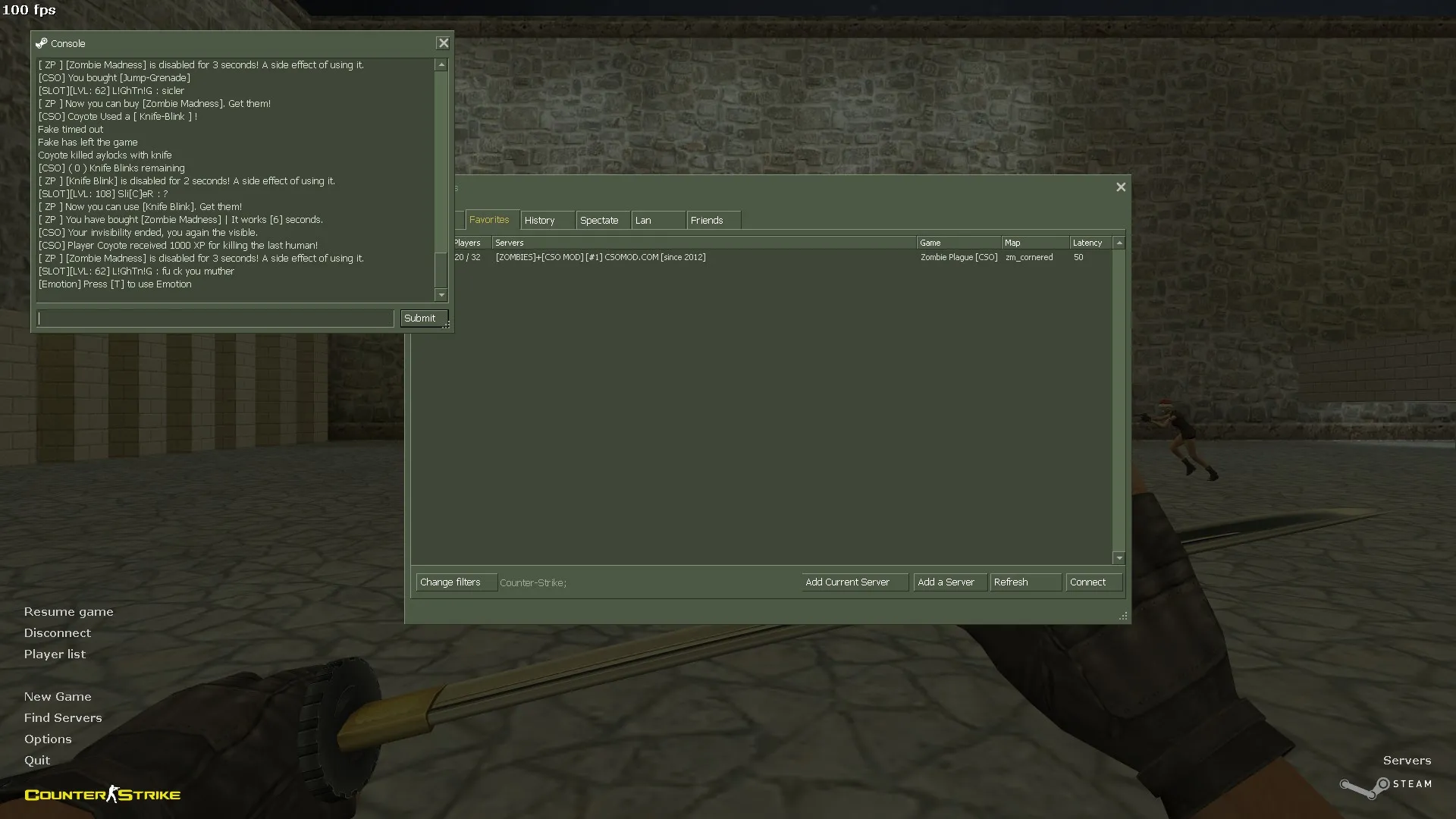Close the server browser window

[x=1121, y=187]
